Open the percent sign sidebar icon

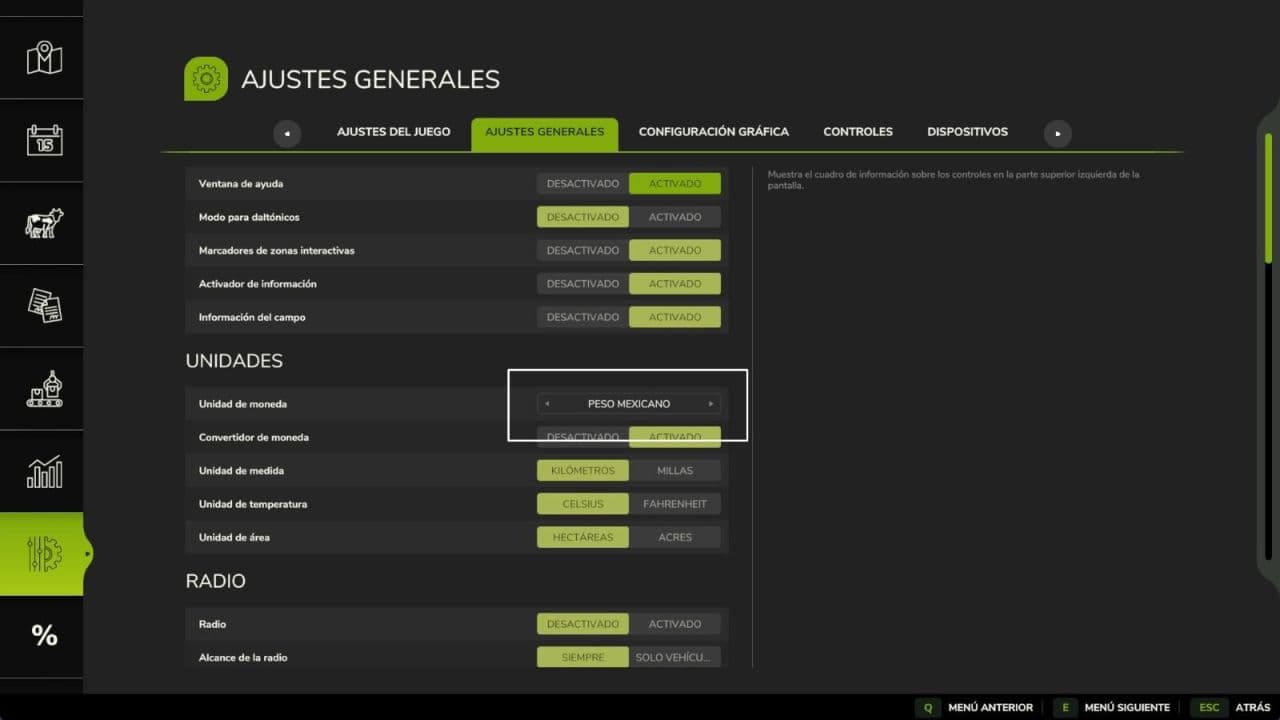coord(44,636)
